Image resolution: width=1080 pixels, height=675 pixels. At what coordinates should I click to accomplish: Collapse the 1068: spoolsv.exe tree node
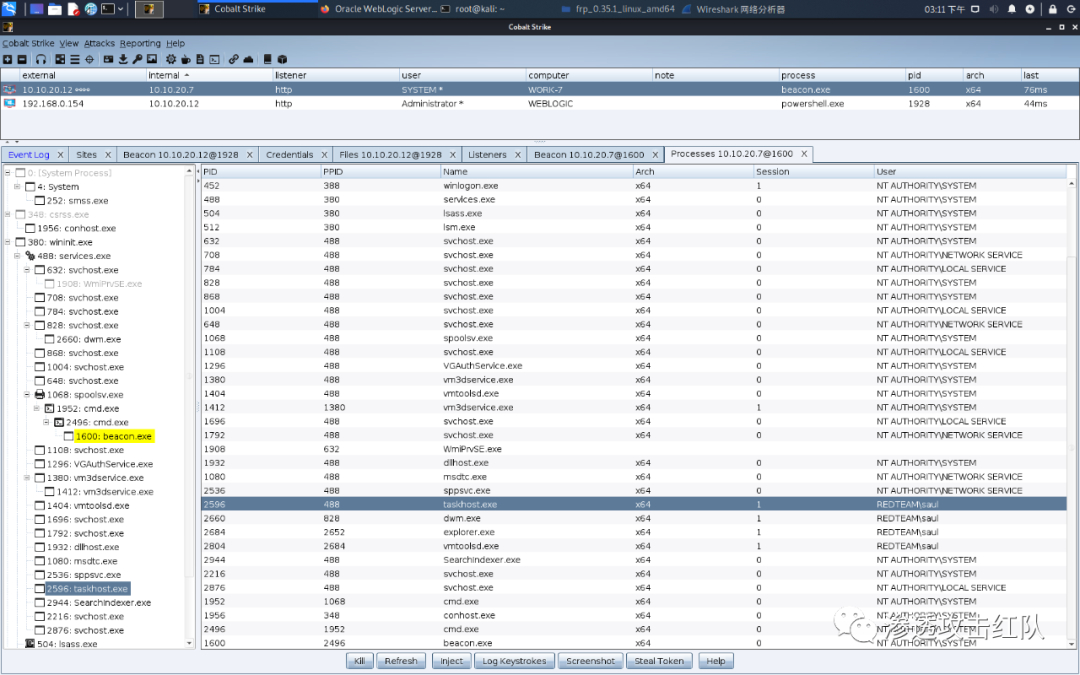(28, 395)
